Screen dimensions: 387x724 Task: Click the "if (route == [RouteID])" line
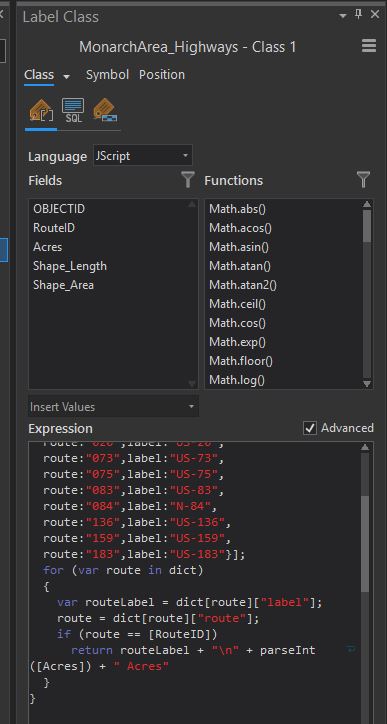coord(137,634)
